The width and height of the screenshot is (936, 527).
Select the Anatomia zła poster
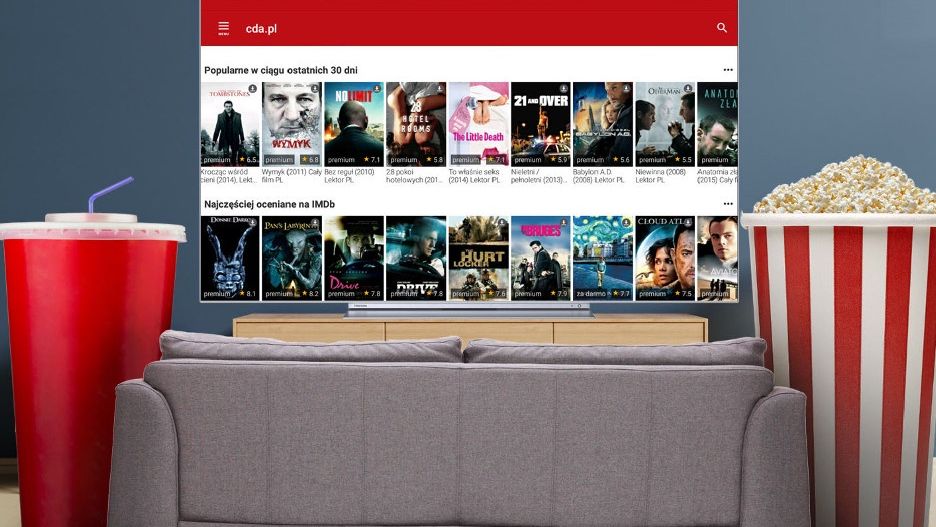point(718,124)
